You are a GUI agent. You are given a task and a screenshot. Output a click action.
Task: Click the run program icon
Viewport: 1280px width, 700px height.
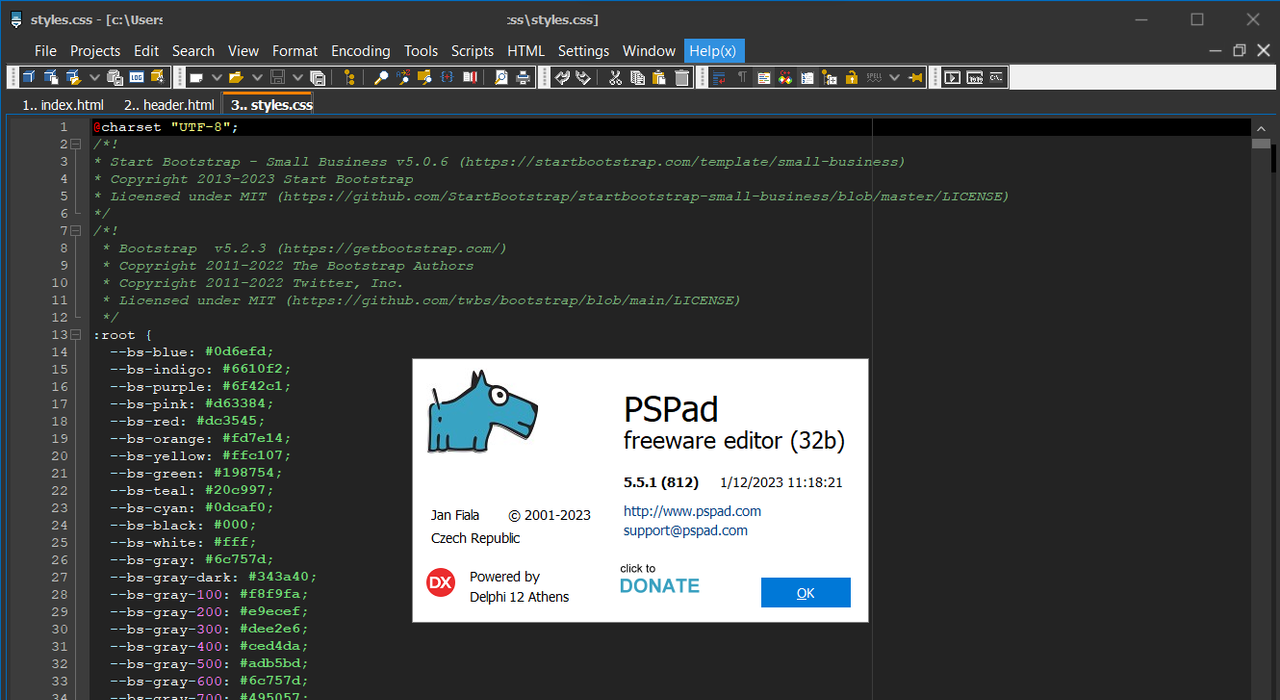coord(952,77)
